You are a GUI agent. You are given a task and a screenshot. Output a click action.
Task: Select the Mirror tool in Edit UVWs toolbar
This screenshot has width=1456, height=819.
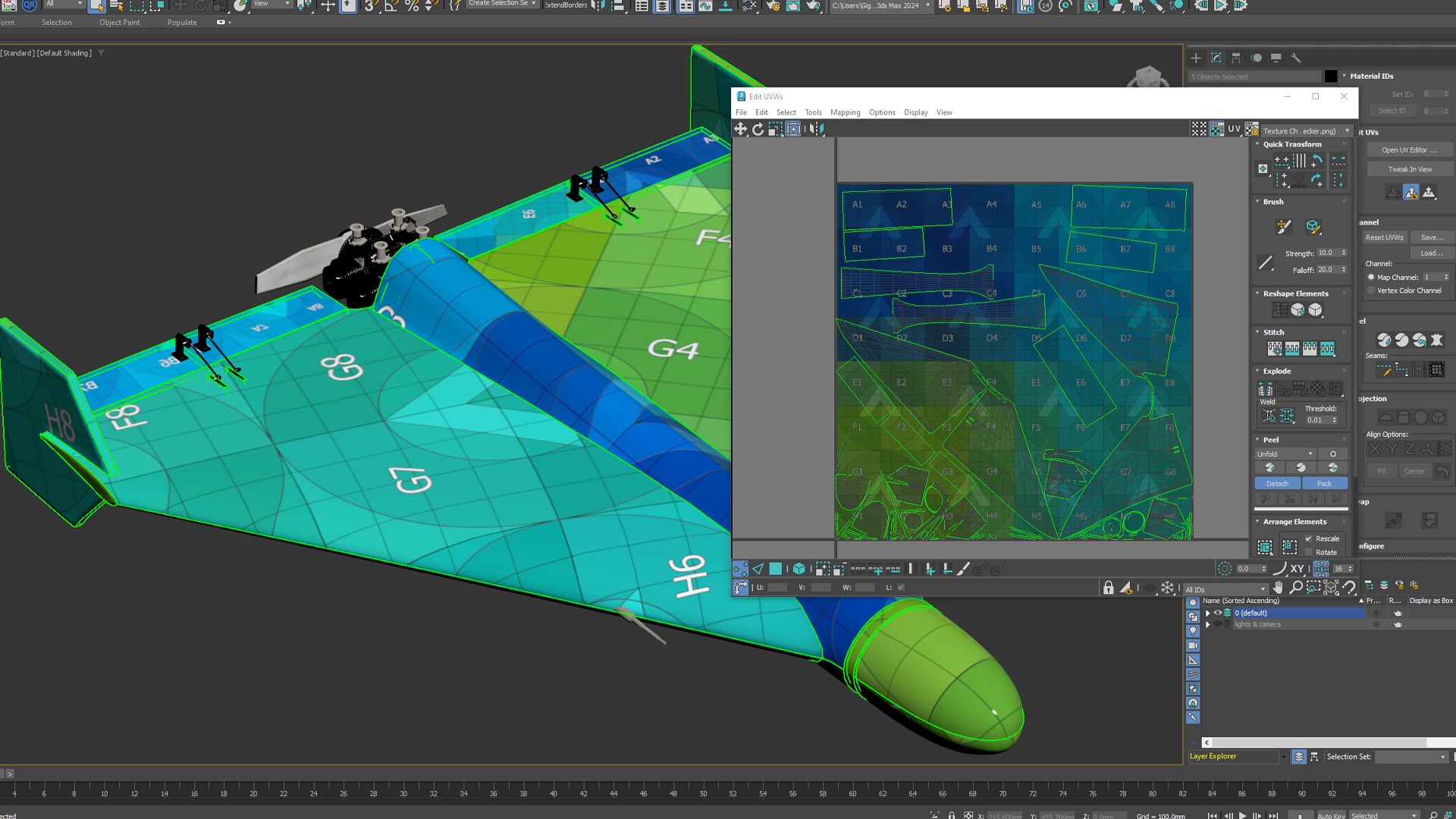pyautogui.click(x=815, y=129)
